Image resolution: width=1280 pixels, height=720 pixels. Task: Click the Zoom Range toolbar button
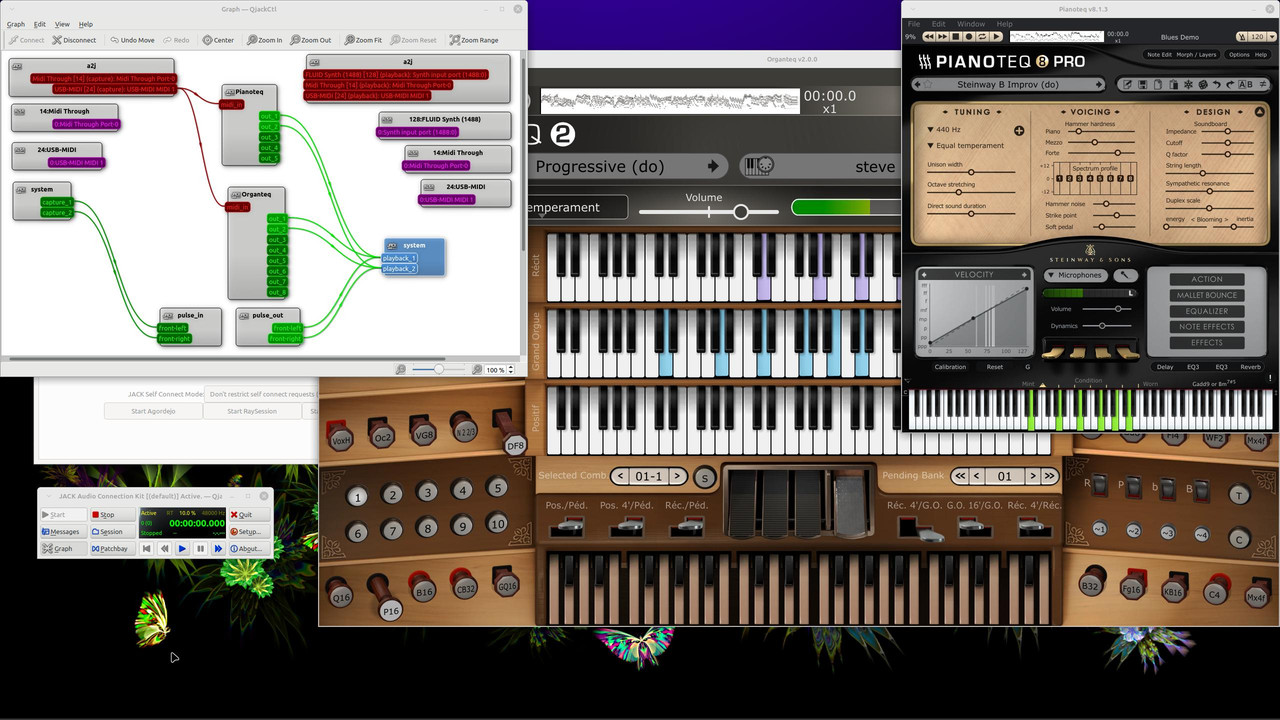tap(475, 40)
